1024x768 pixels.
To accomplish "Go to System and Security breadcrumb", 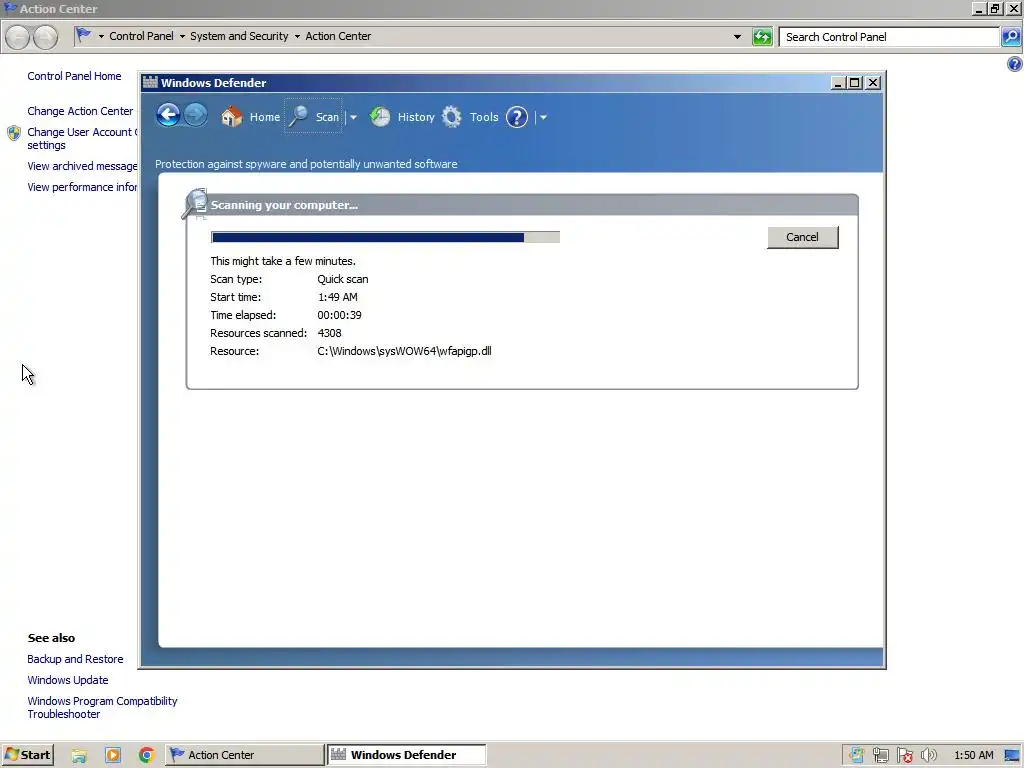I will click(239, 36).
